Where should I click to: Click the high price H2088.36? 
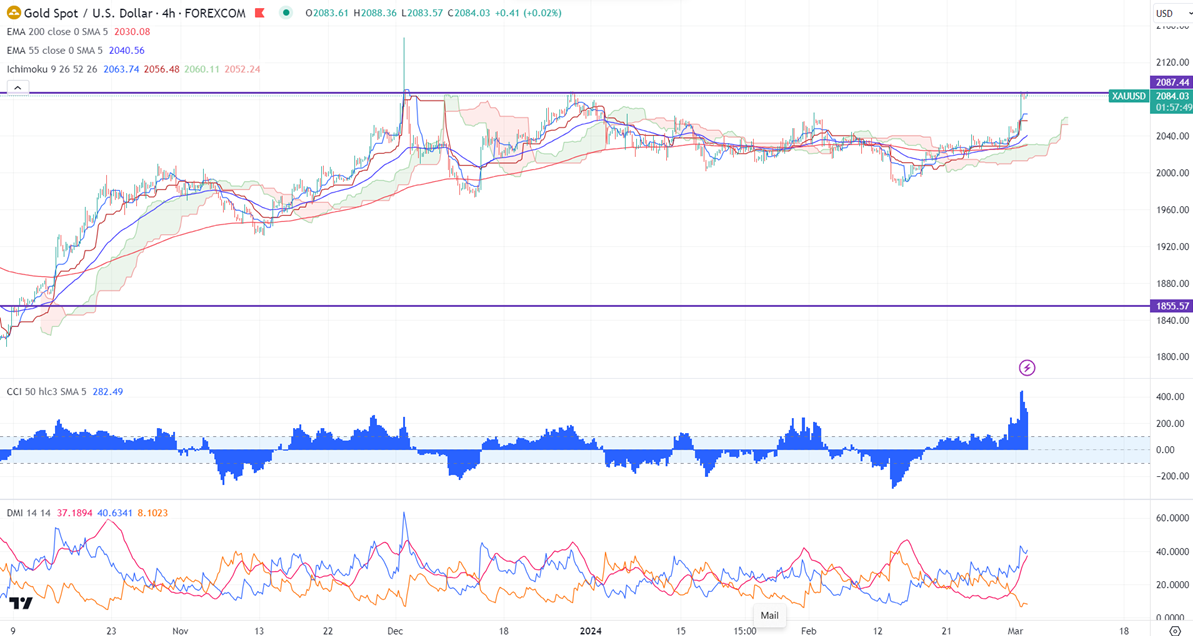point(375,13)
